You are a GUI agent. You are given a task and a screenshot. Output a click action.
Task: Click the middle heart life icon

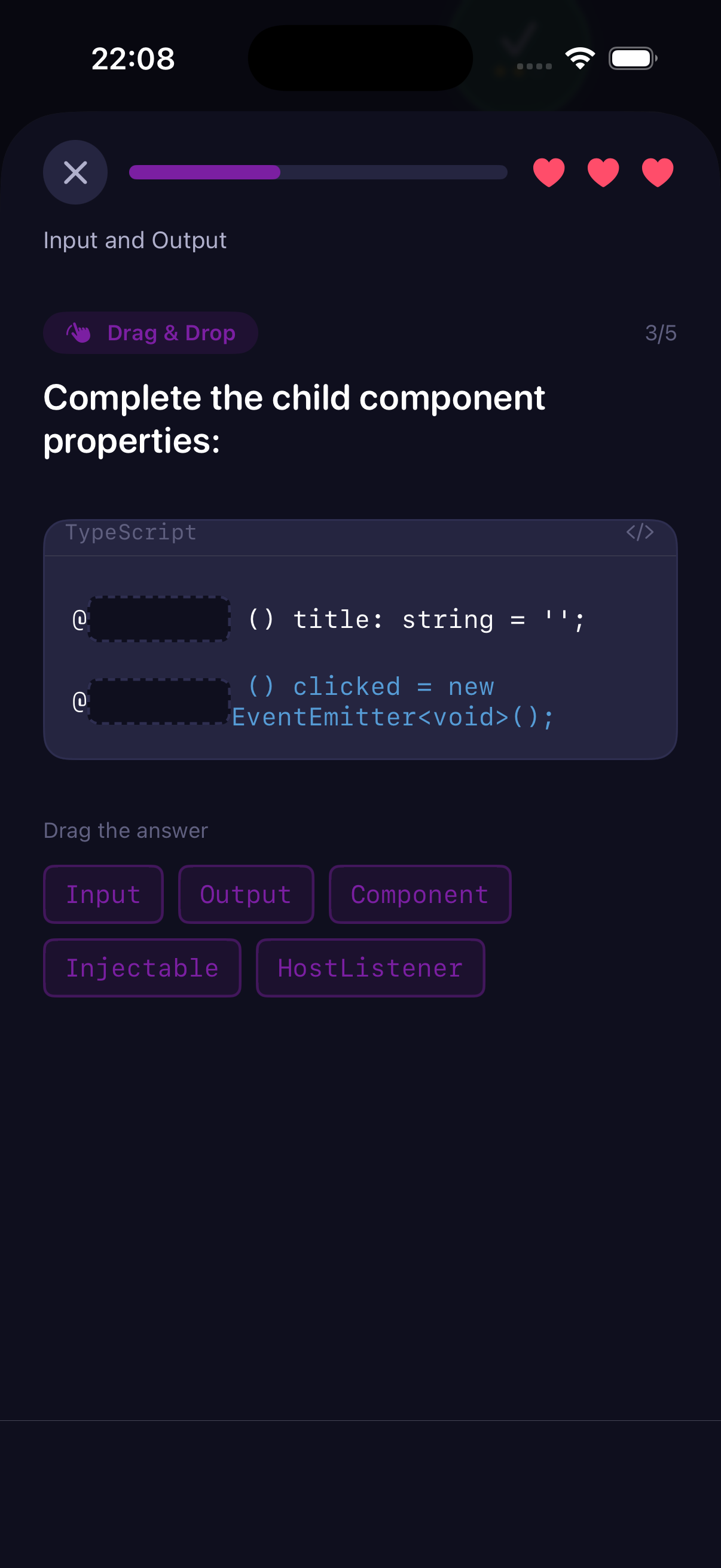click(603, 172)
